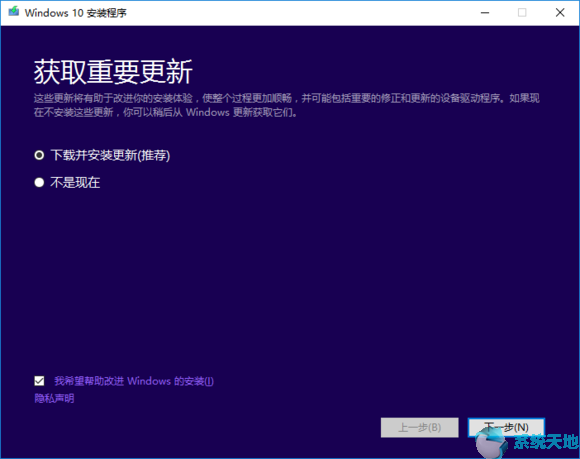Click the Windows 10 安装程序 title text
The width and height of the screenshot is (580, 459).
click(x=75, y=13)
